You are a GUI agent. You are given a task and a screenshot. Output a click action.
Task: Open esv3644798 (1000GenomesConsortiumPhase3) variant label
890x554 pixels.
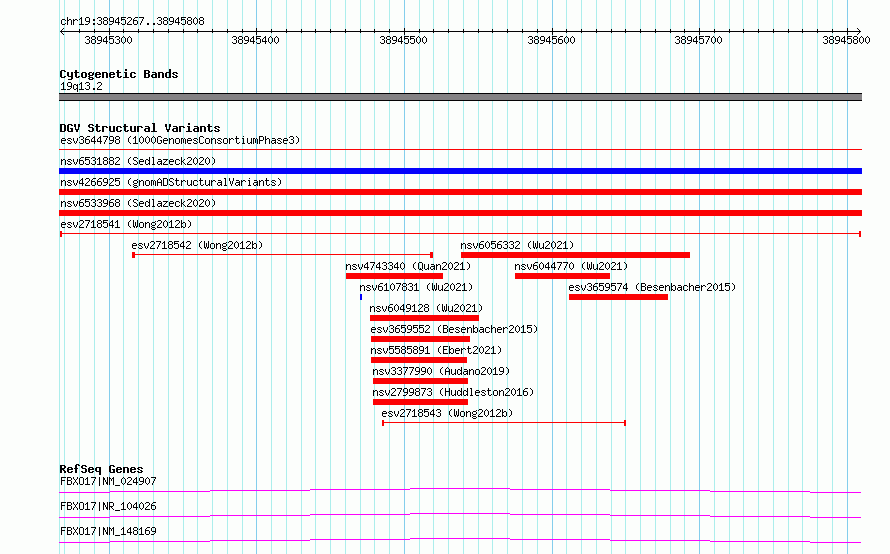click(x=180, y=140)
